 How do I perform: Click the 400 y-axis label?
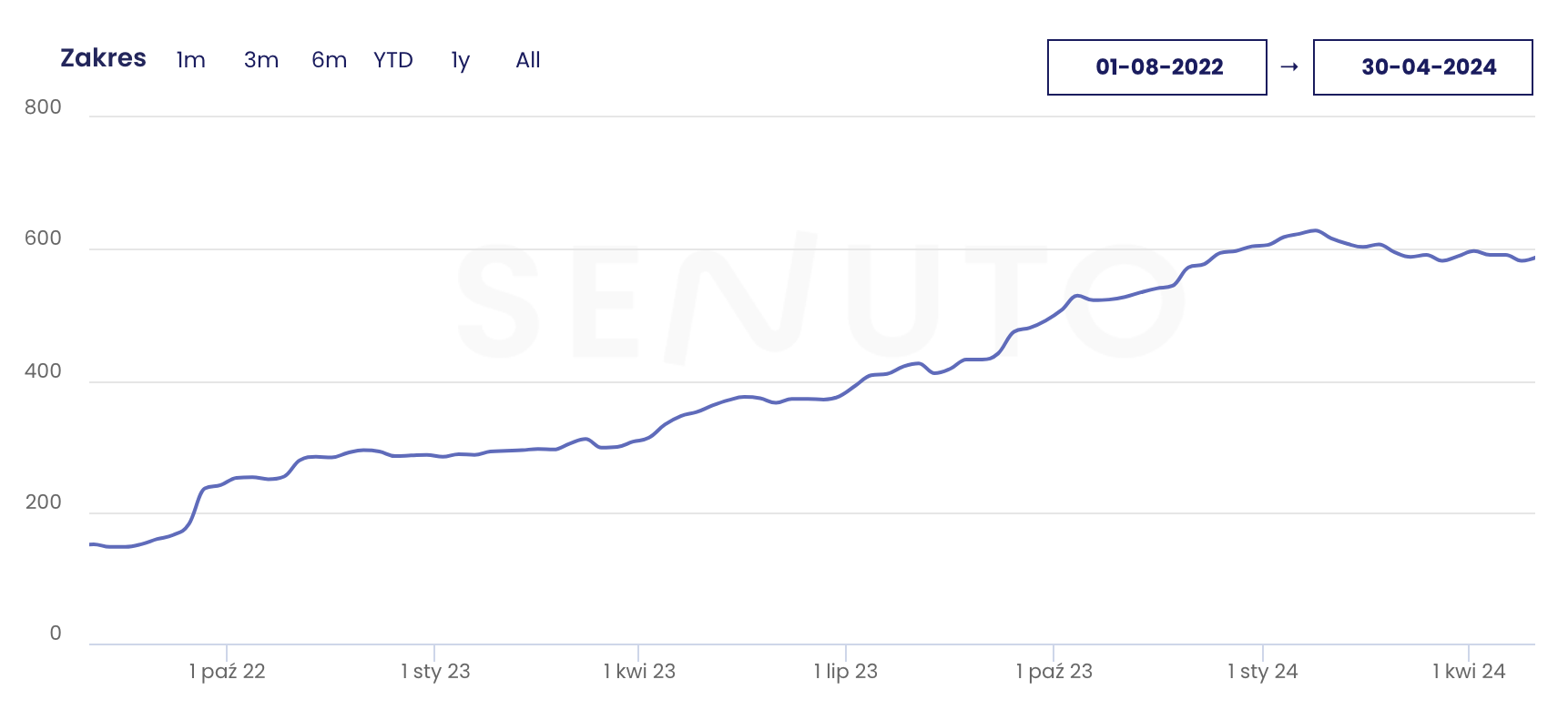tap(43, 371)
